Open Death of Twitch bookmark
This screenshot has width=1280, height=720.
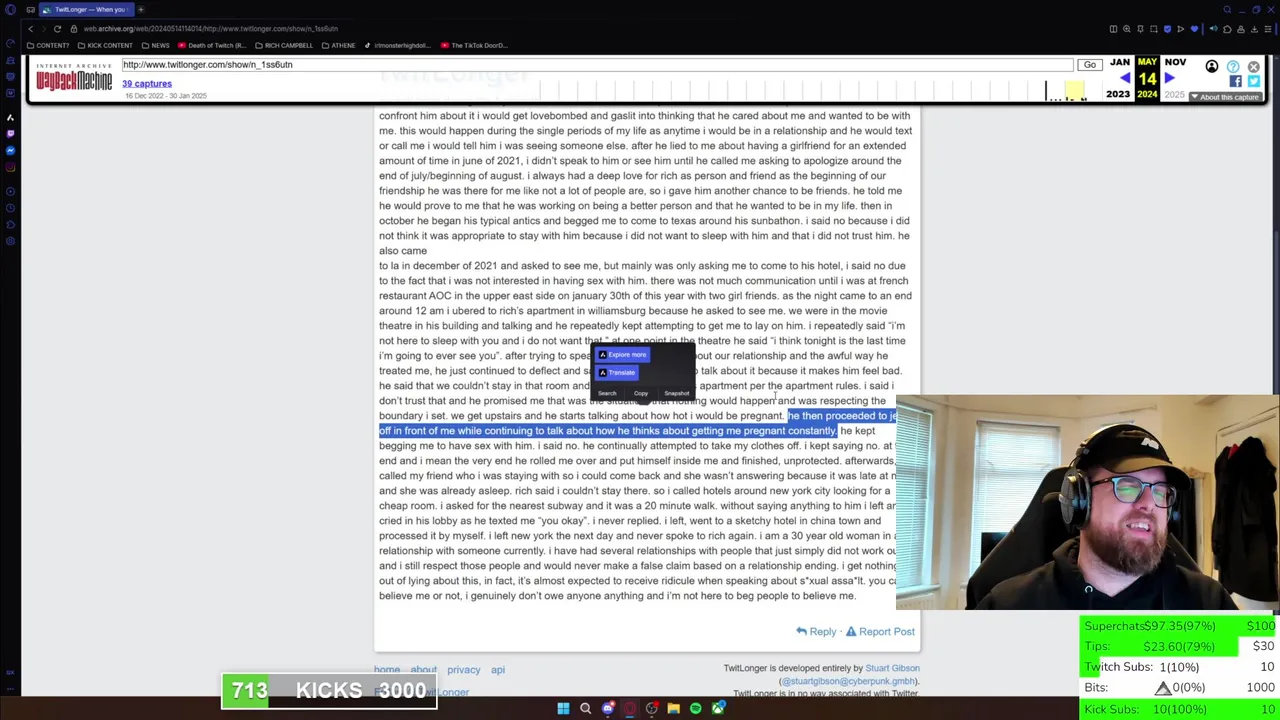point(212,45)
